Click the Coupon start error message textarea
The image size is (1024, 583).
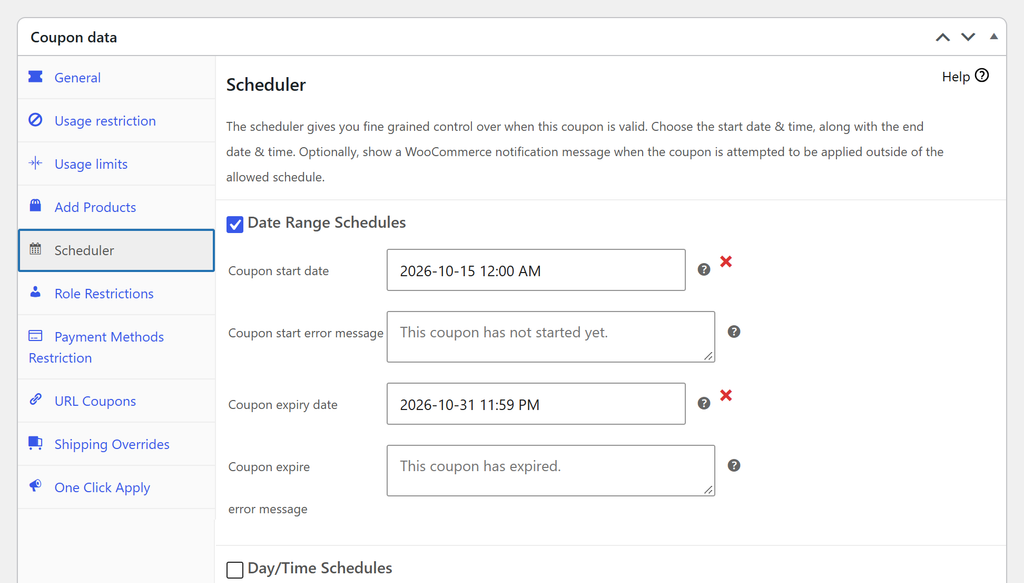[551, 337]
